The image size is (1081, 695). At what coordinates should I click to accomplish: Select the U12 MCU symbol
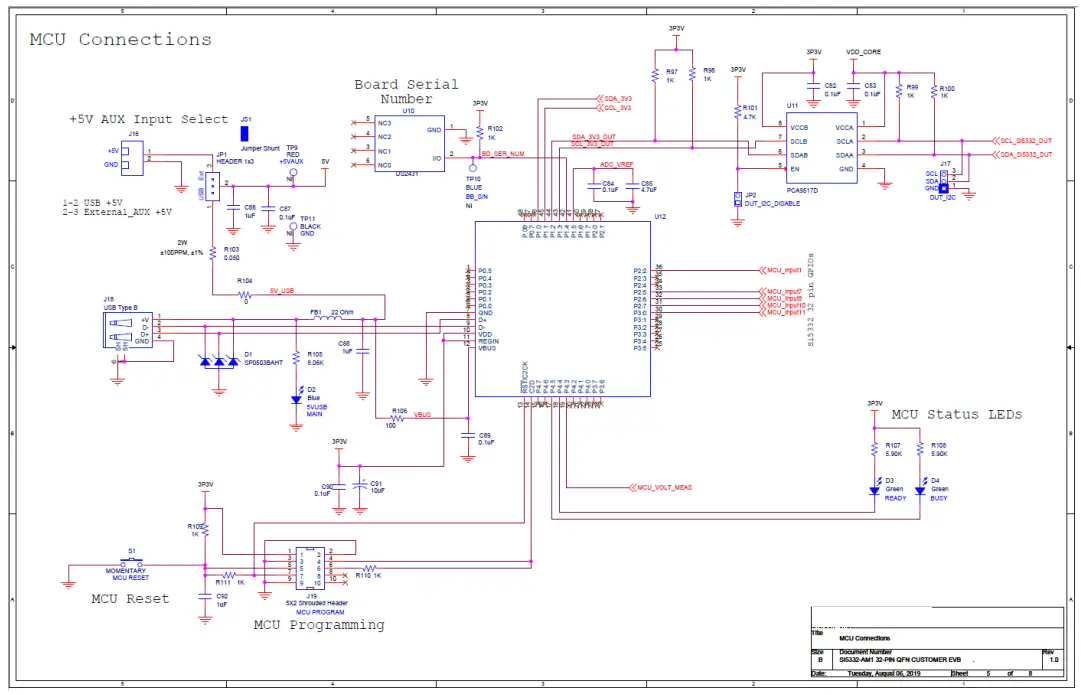click(562, 308)
